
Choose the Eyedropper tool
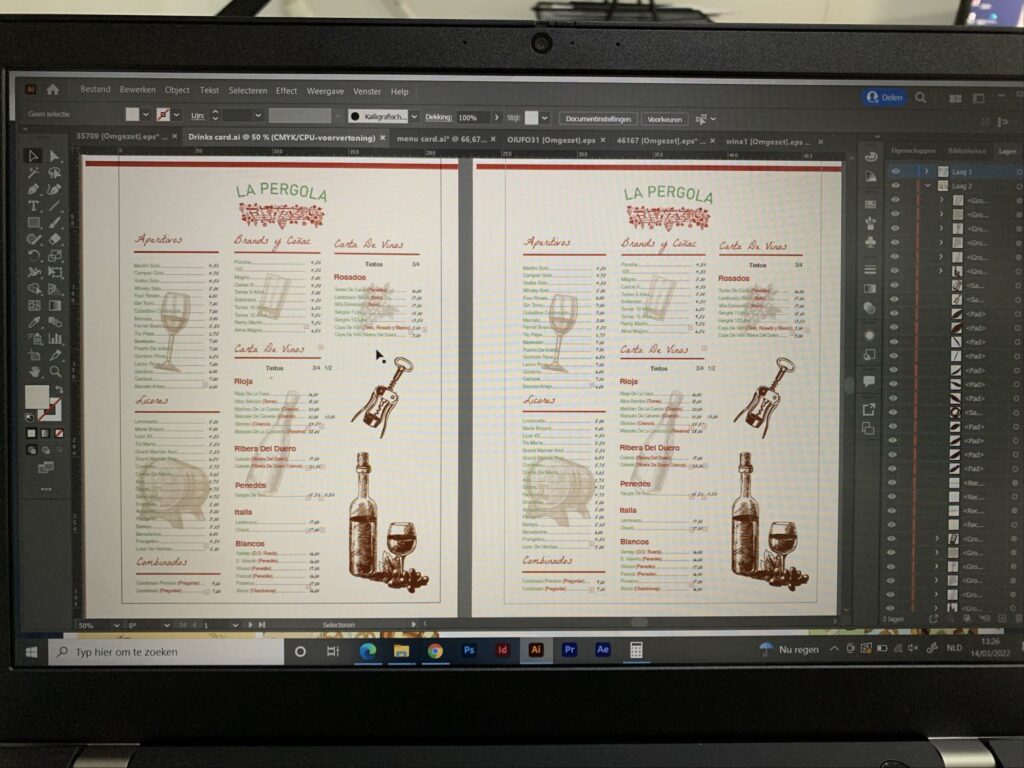point(33,321)
